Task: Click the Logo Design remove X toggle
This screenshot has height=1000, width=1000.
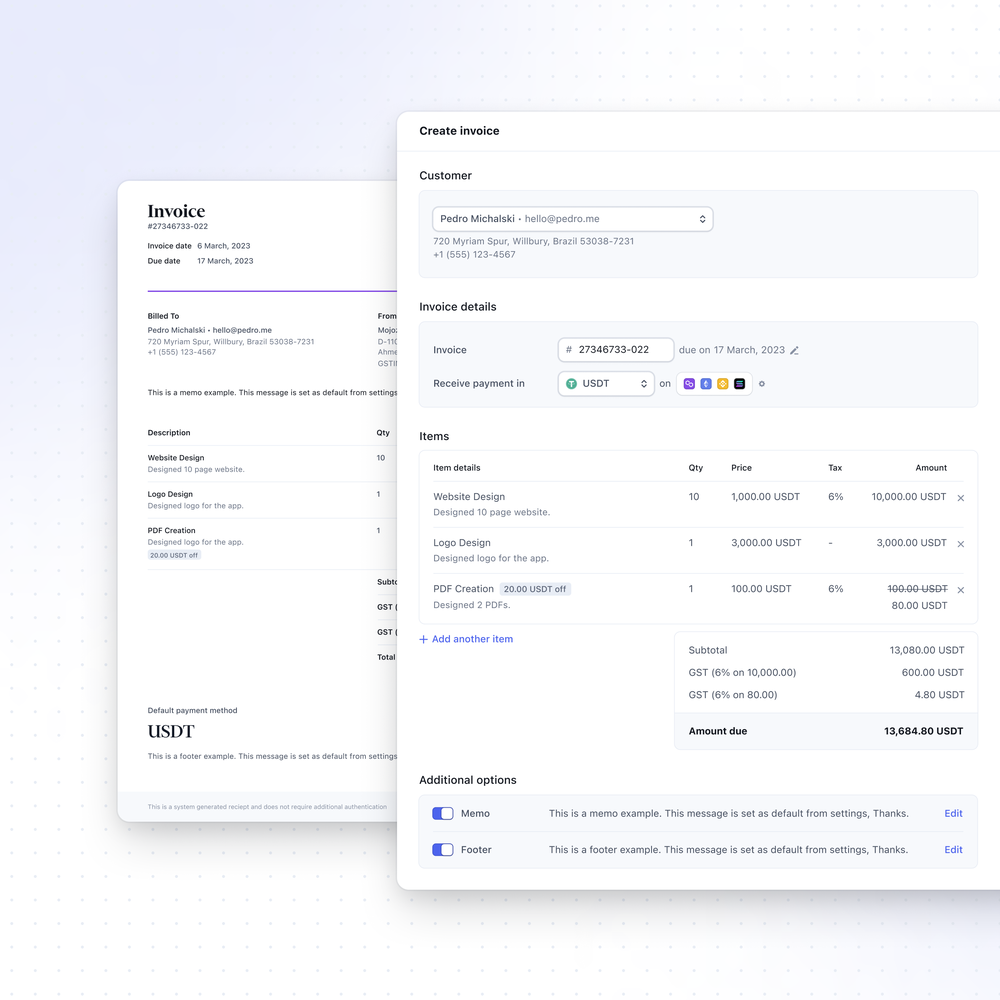Action: [x=960, y=543]
